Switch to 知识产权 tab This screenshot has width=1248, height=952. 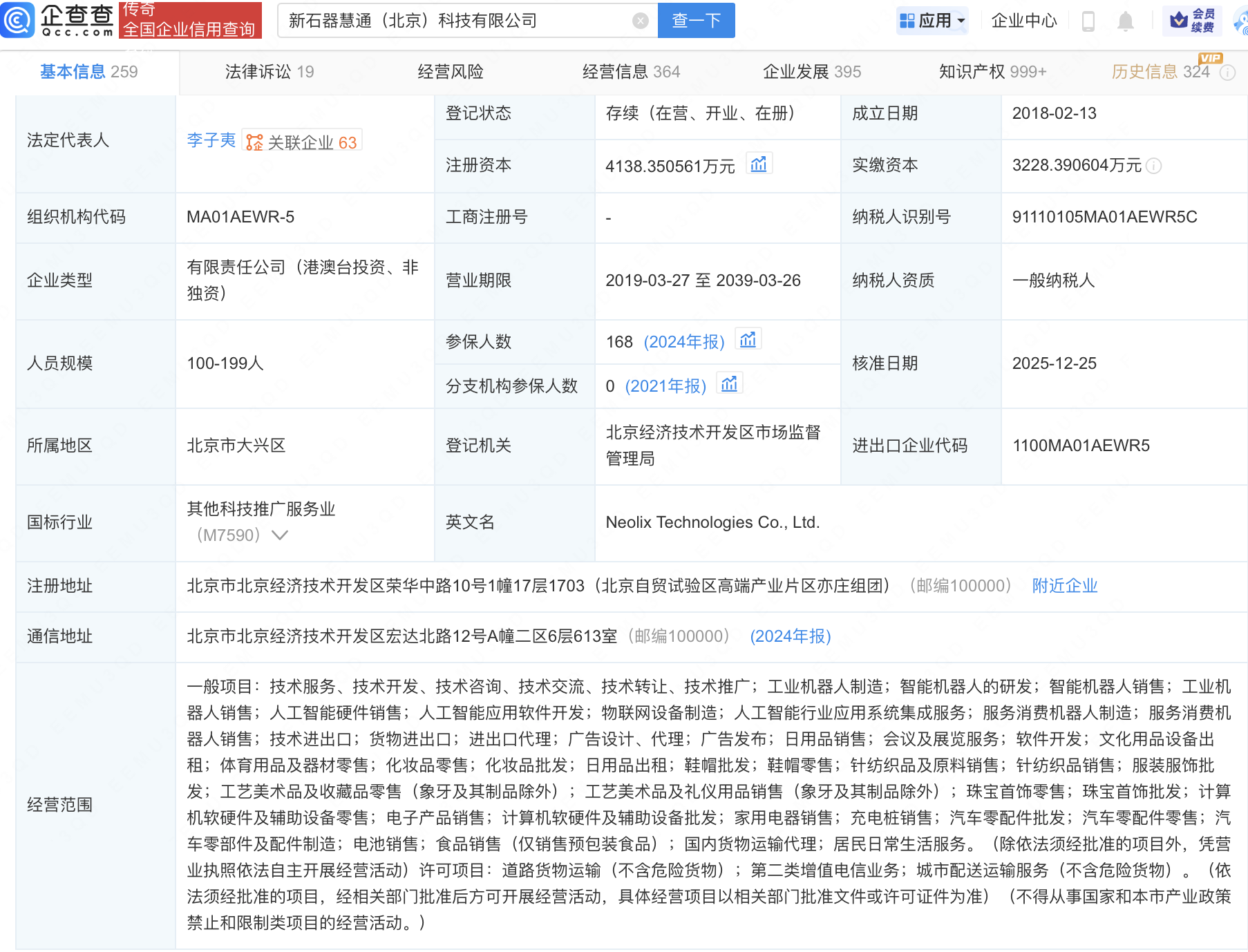992,72
